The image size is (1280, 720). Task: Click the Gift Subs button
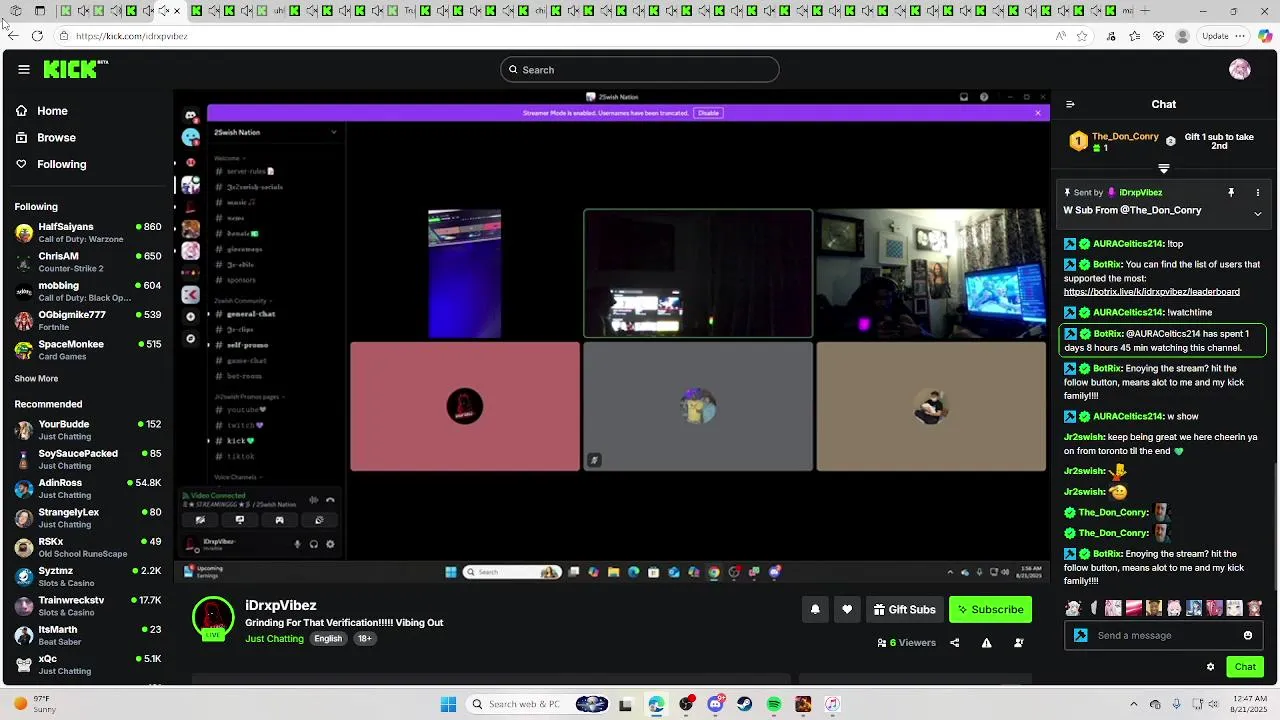(x=904, y=609)
